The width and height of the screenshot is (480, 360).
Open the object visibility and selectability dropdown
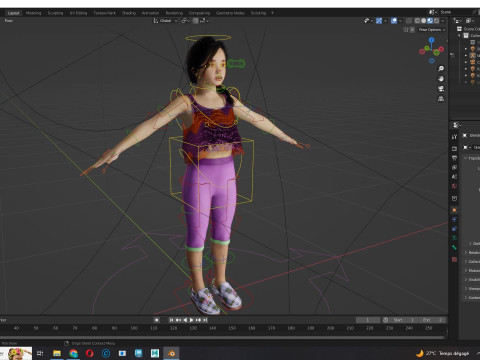(368, 21)
